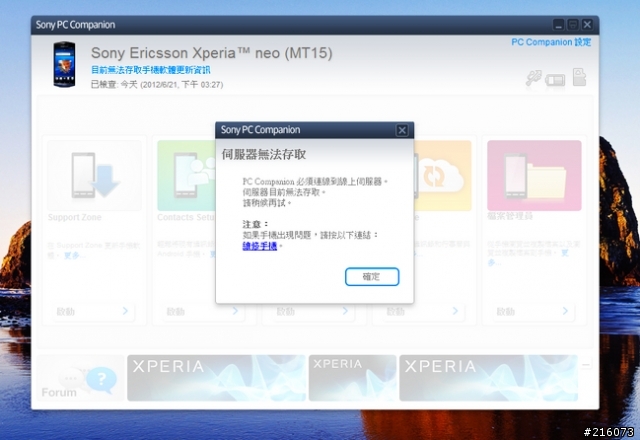
Task: Close the main Sony PC Companion window
Action: coord(587,25)
